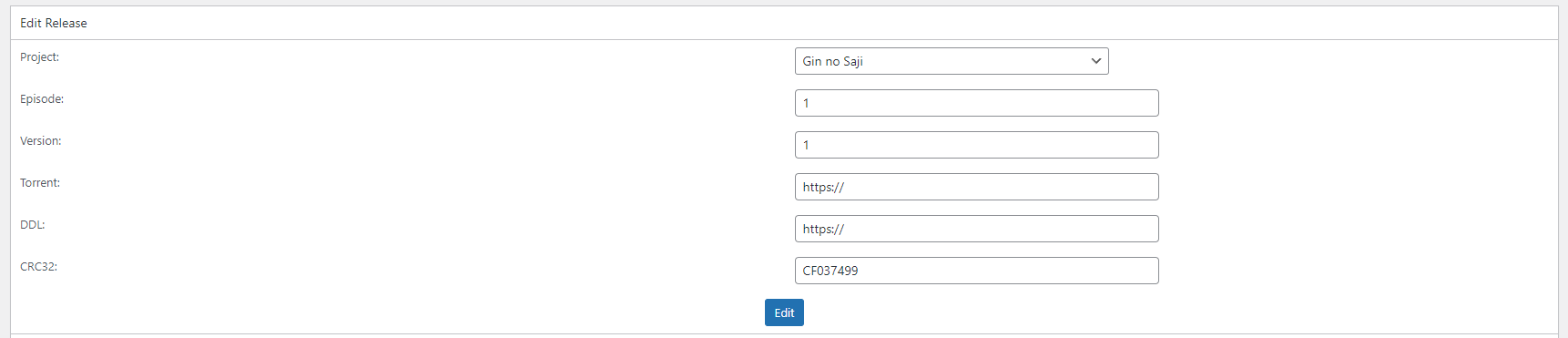Open the Project dropdown showing Gin no Saji
1568x338 pixels.
pos(952,61)
